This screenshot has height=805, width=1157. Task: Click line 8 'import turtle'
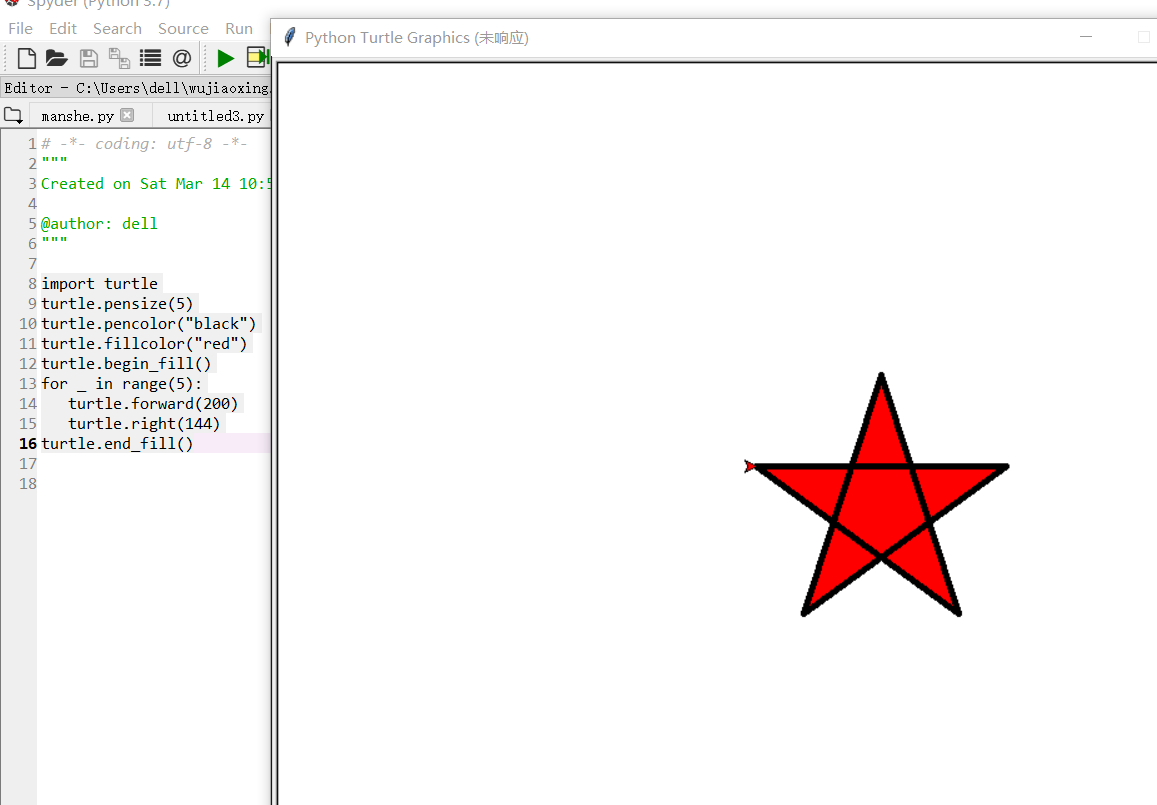tap(100, 283)
